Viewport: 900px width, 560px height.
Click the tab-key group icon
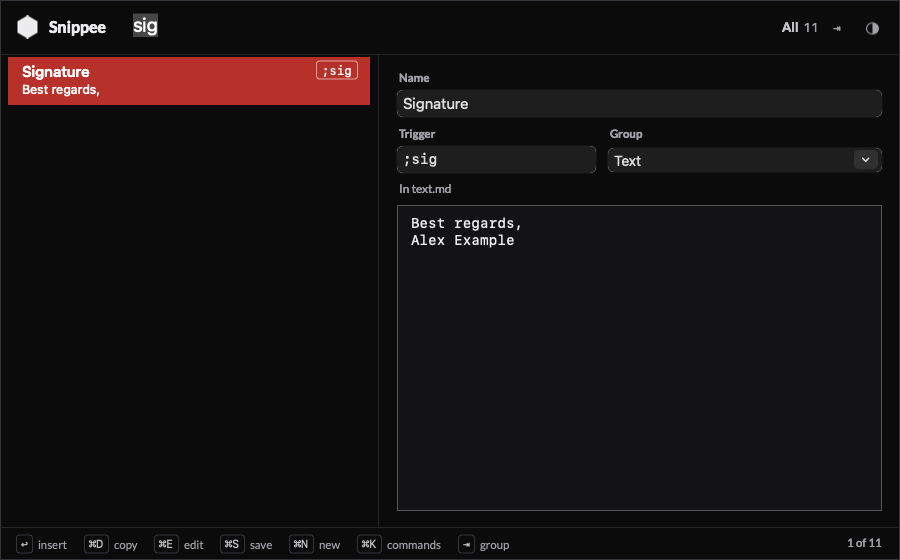[467, 545]
